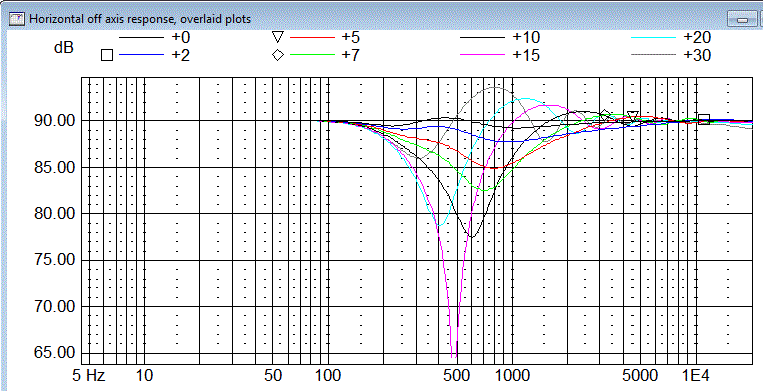Click the +30 legend label
The height and width of the screenshot is (391, 763).
697,55
